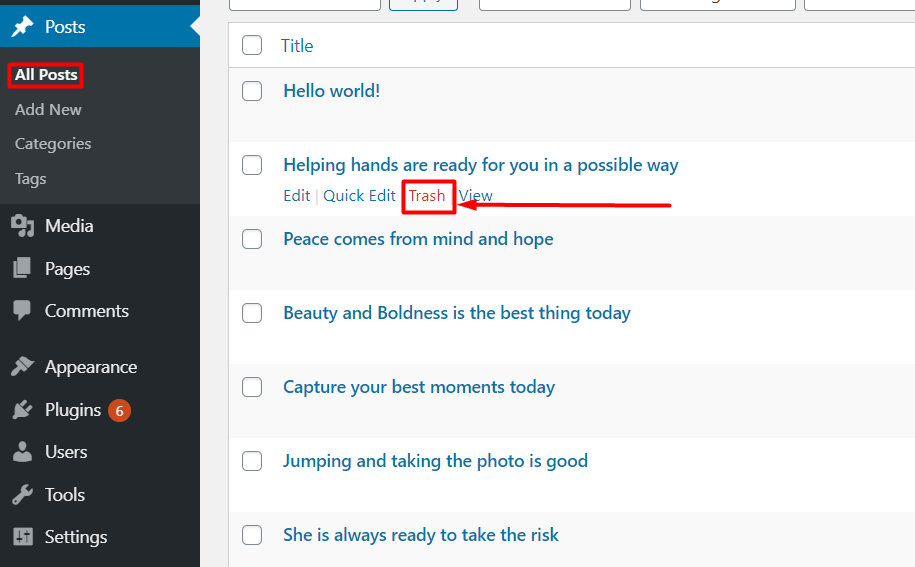Move Helping hands post to Trash

click(x=427, y=195)
